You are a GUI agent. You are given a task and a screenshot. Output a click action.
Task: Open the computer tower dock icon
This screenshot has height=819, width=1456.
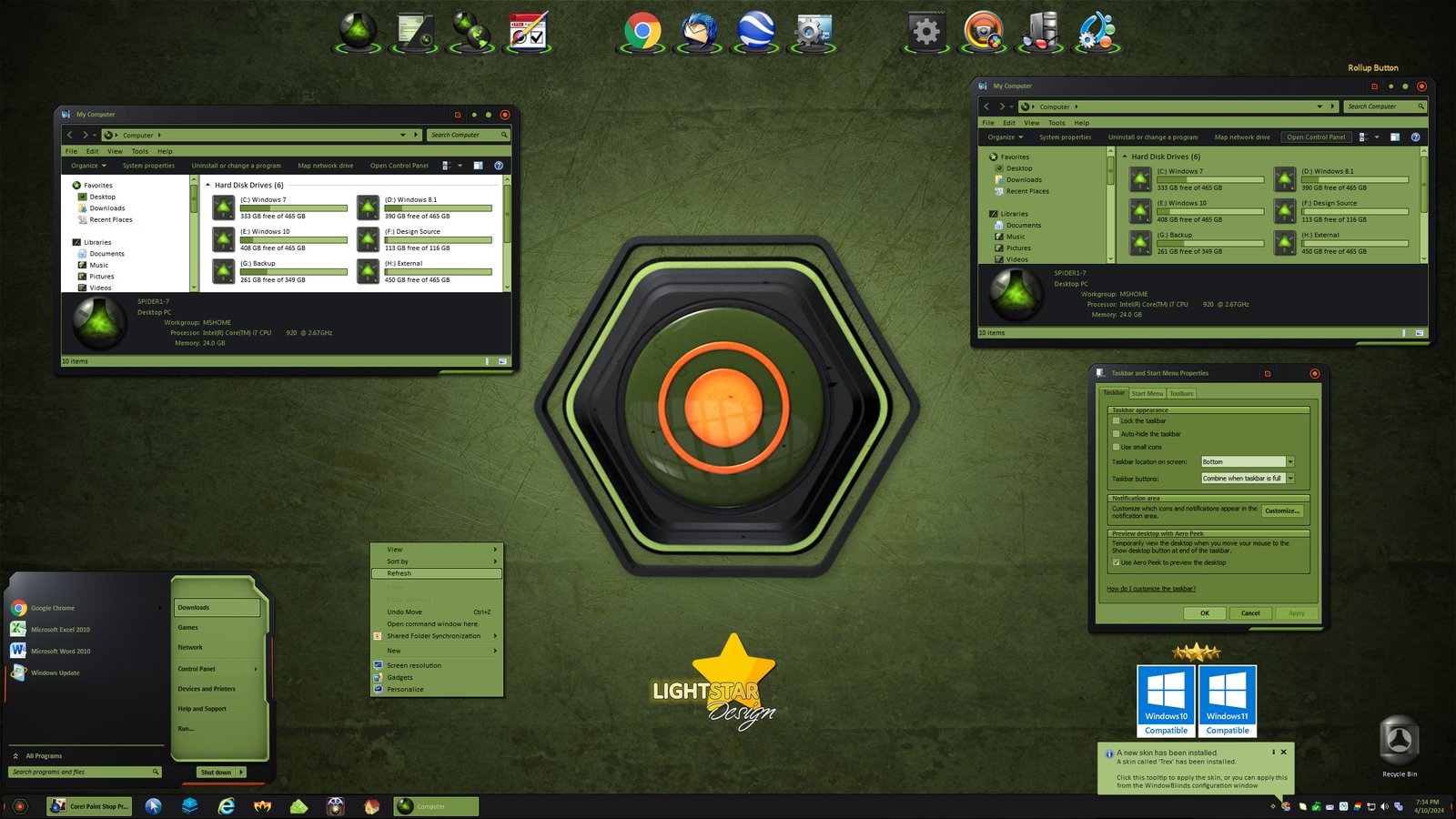click(1040, 32)
